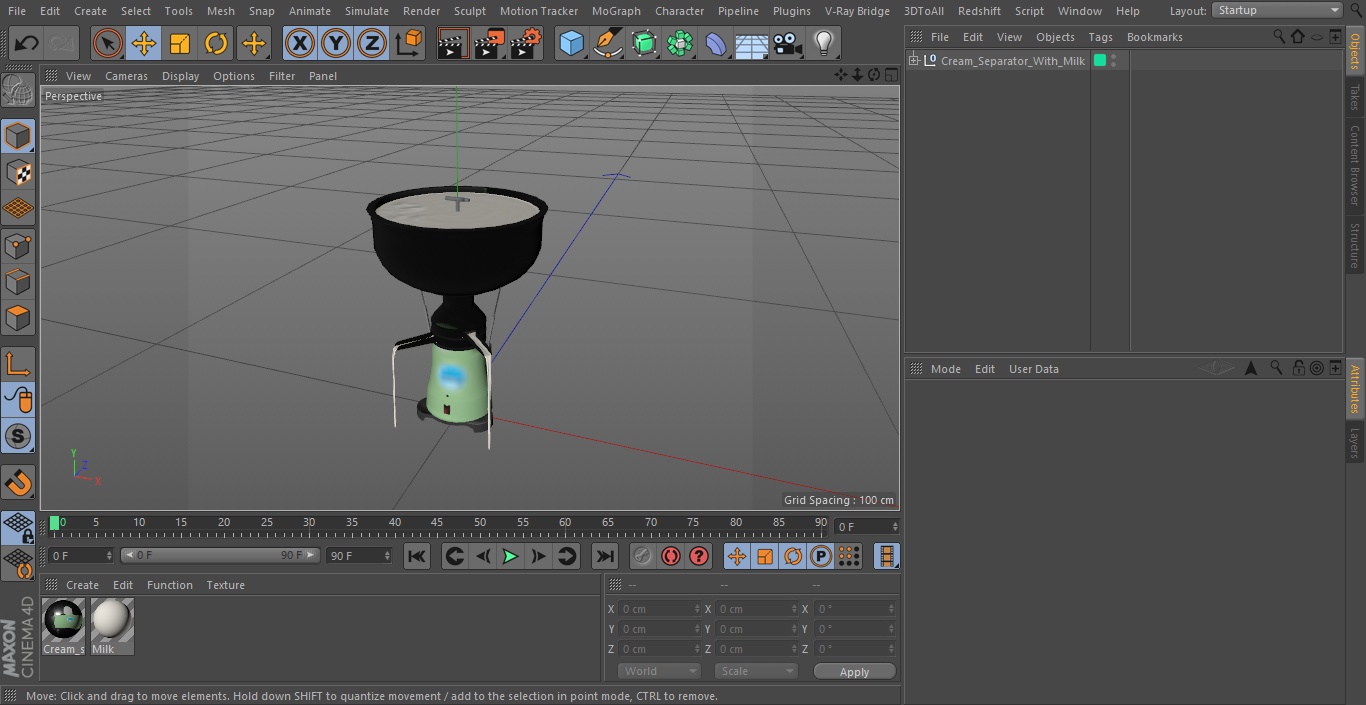Image resolution: width=1366 pixels, height=705 pixels.
Task: Toggle Attributes lock icon
Action: 1298,368
